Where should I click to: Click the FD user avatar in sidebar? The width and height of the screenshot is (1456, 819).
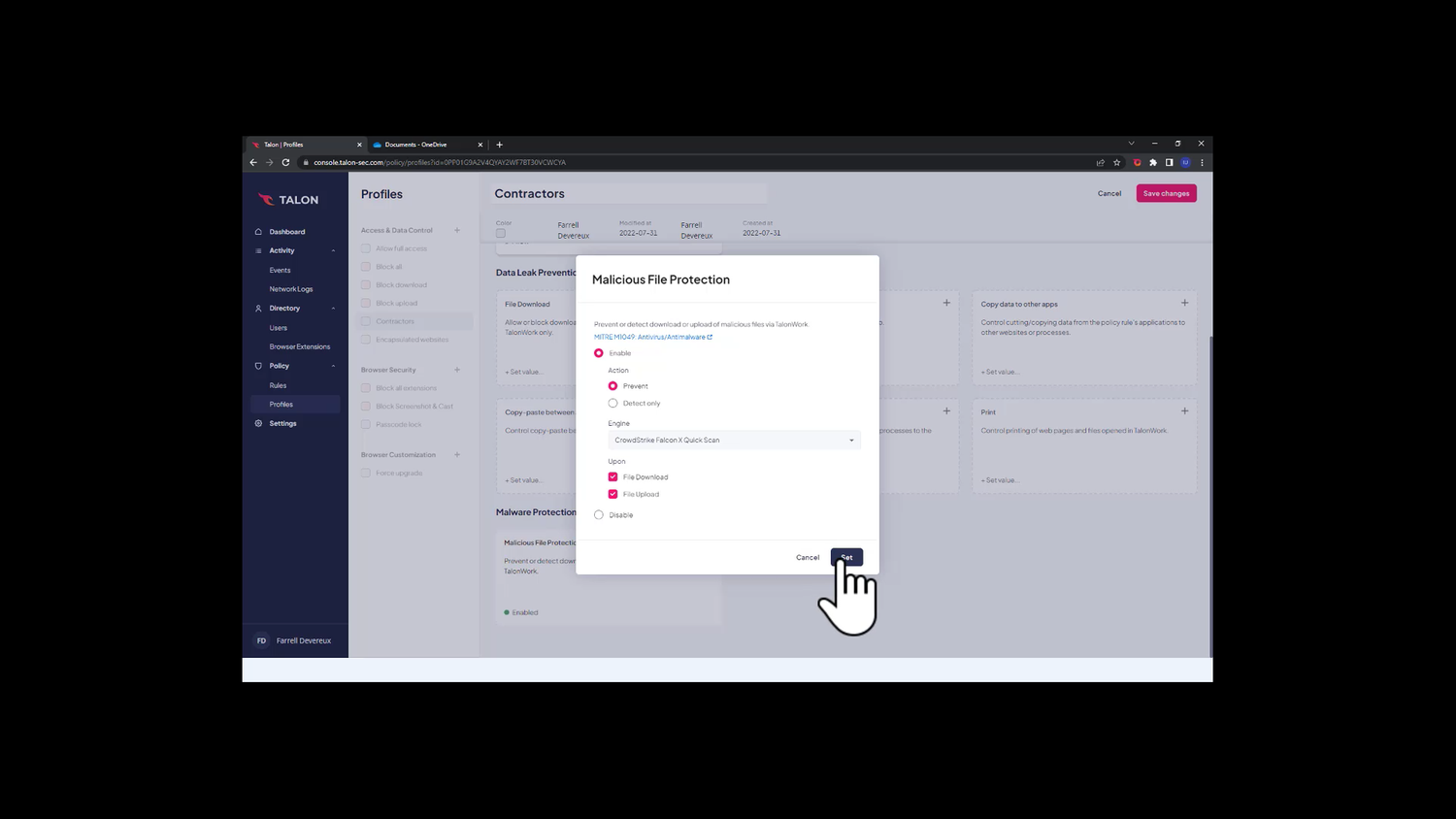coord(261,640)
